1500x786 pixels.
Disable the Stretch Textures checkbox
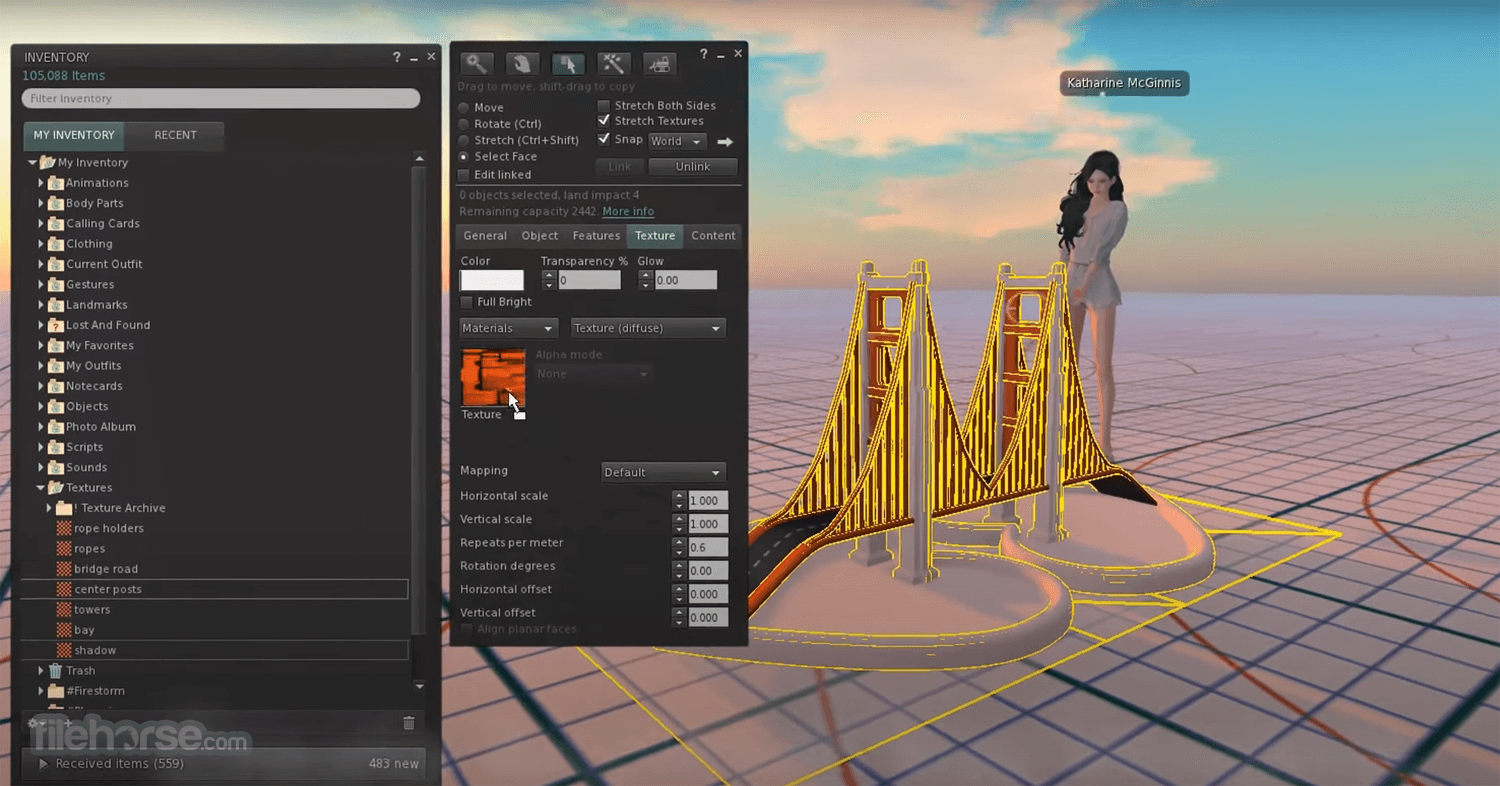(x=603, y=121)
